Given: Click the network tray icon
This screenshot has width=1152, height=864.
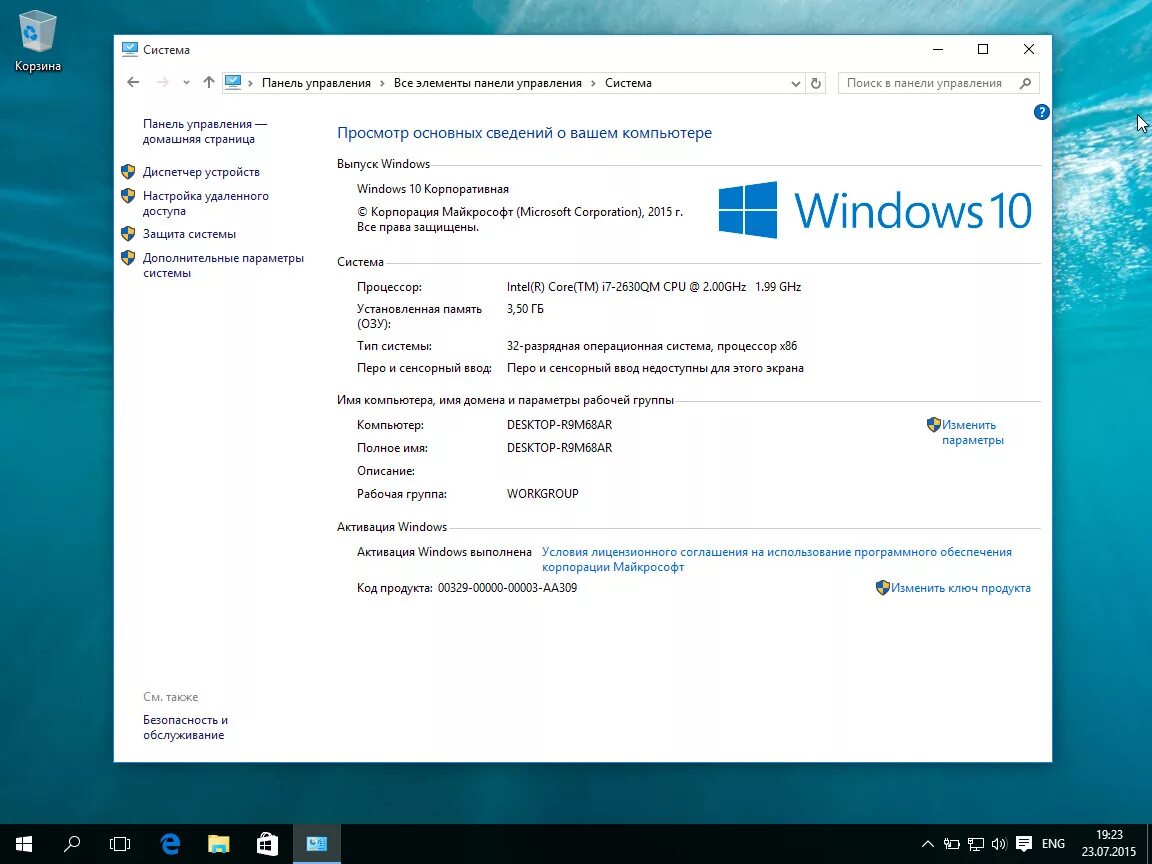Looking at the screenshot, I should click(x=976, y=844).
